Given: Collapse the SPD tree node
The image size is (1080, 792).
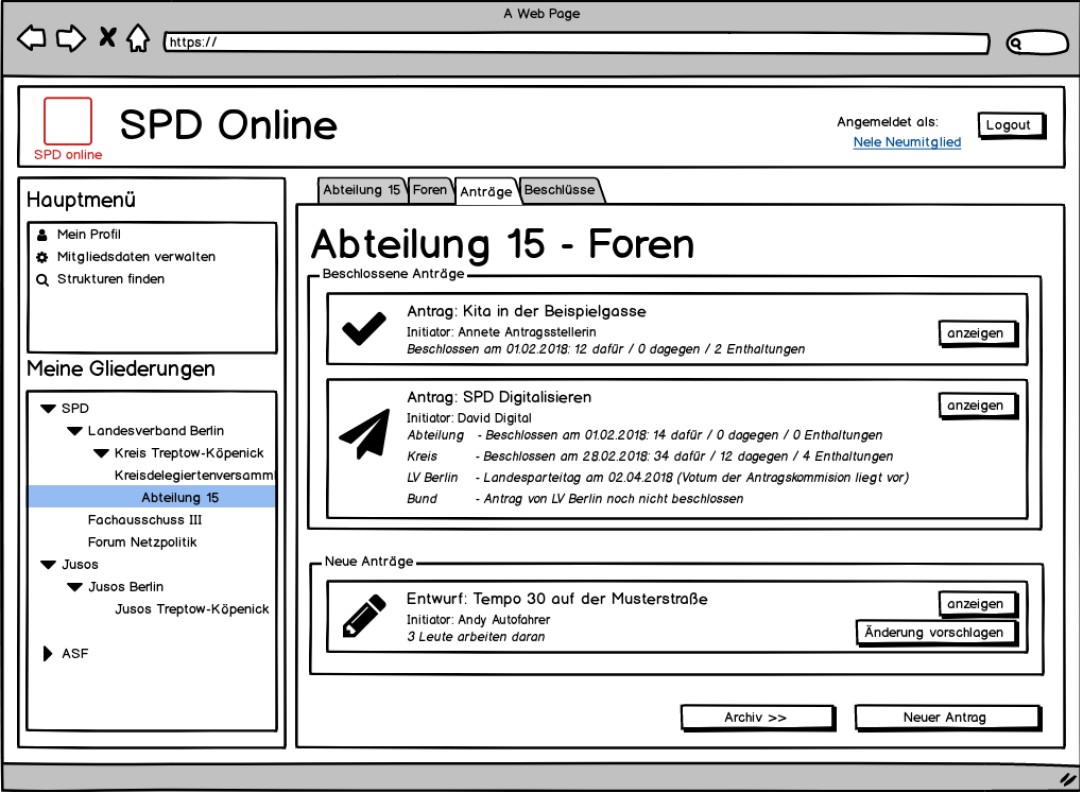Looking at the screenshot, I should [x=48, y=408].
